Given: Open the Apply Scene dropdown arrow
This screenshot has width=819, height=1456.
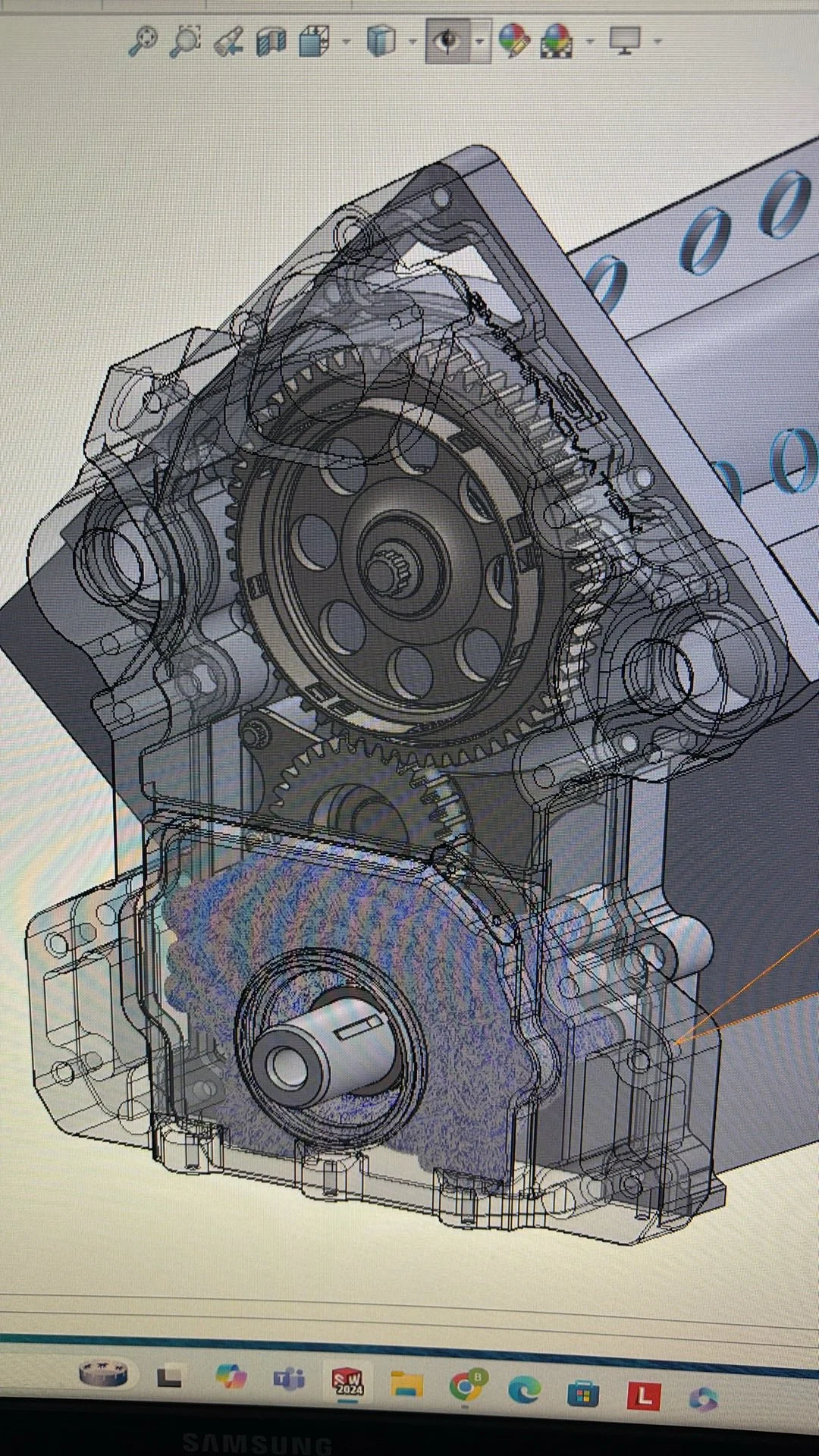Looking at the screenshot, I should [590, 42].
